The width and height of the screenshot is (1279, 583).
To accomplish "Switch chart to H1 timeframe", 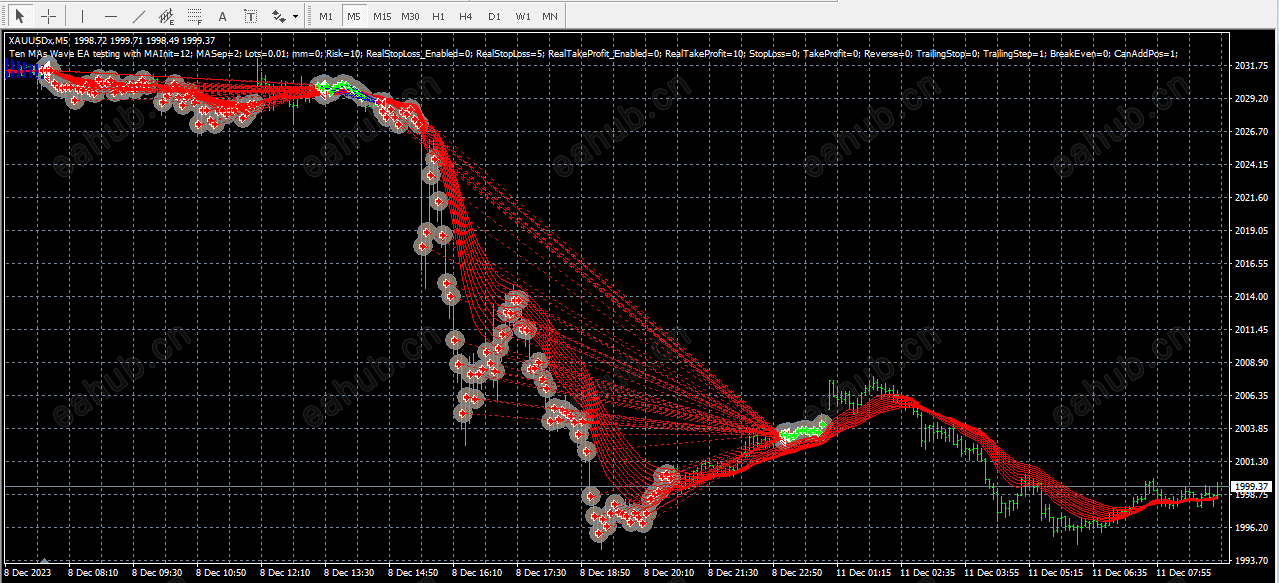I will [x=438, y=17].
